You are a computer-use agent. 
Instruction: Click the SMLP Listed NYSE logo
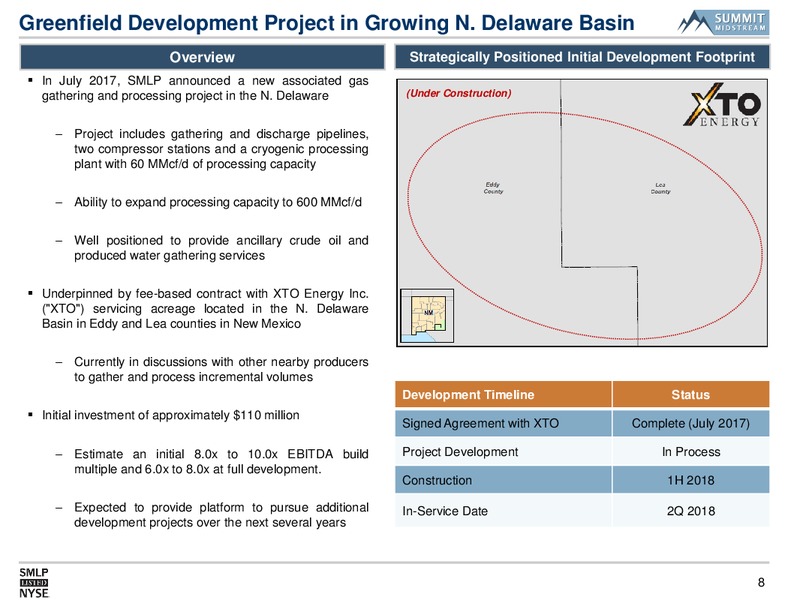(34, 583)
